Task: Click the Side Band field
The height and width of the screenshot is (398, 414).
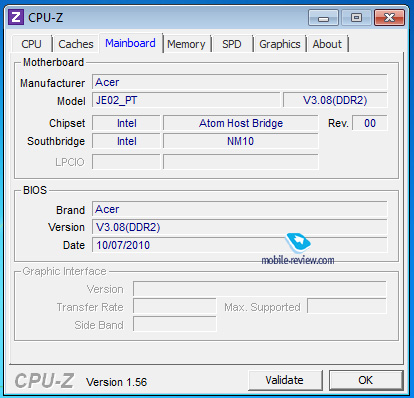Action: click(x=175, y=324)
